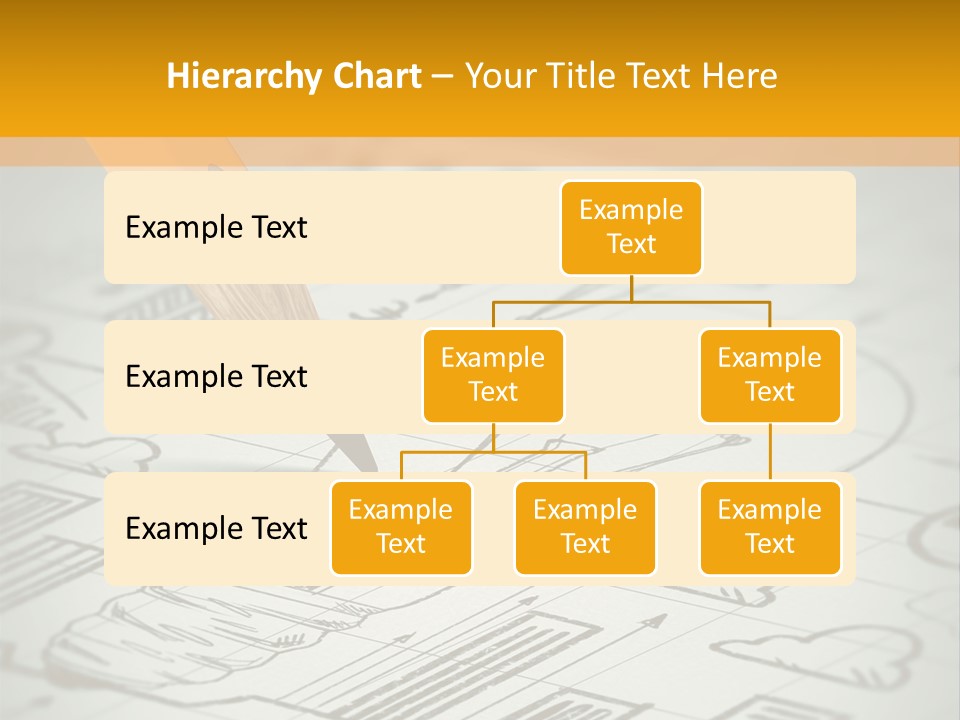The width and height of the screenshot is (960, 720).
Task: Select the 'Example Text' label in the second row
Action: (x=216, y=377)
